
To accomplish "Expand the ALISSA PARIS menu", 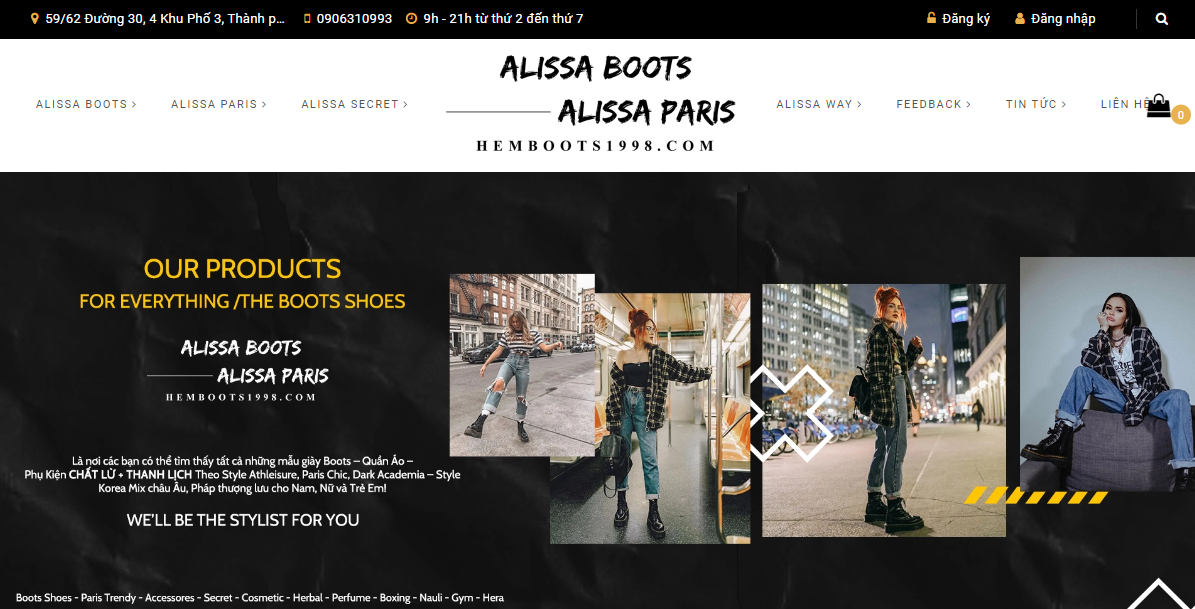I will (x=219, y=104).
